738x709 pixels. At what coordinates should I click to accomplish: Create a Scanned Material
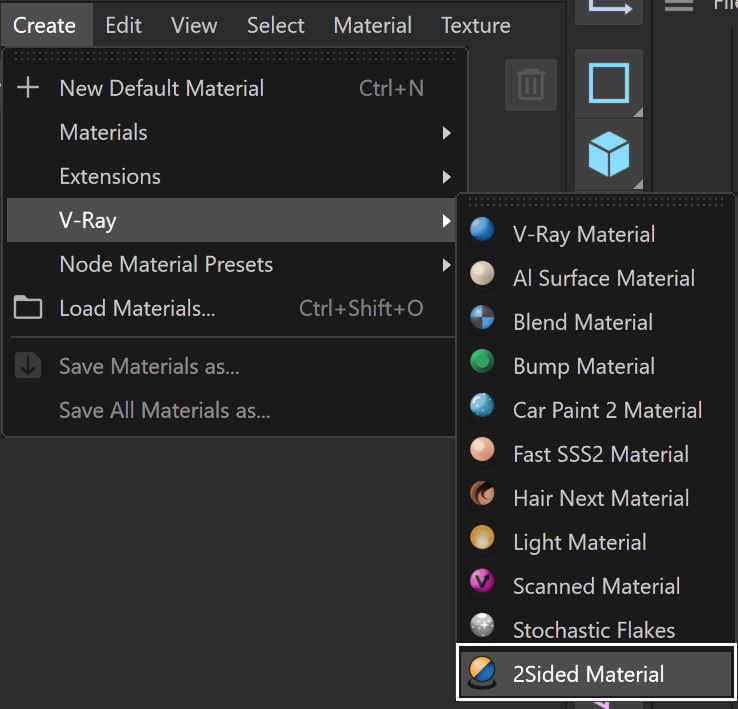[x=596, y=586]
